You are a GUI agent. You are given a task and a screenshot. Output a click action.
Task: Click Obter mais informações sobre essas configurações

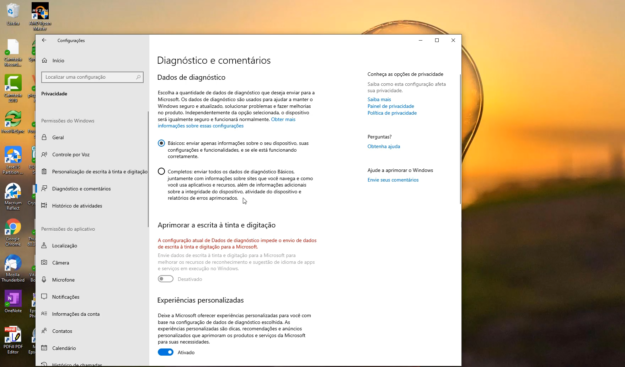(x=226, y=123)
